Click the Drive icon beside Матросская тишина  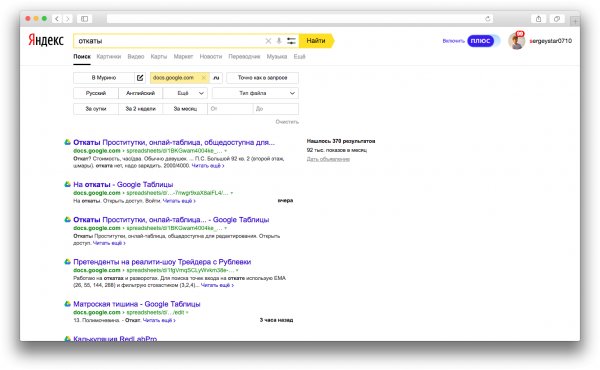[67, 304]
